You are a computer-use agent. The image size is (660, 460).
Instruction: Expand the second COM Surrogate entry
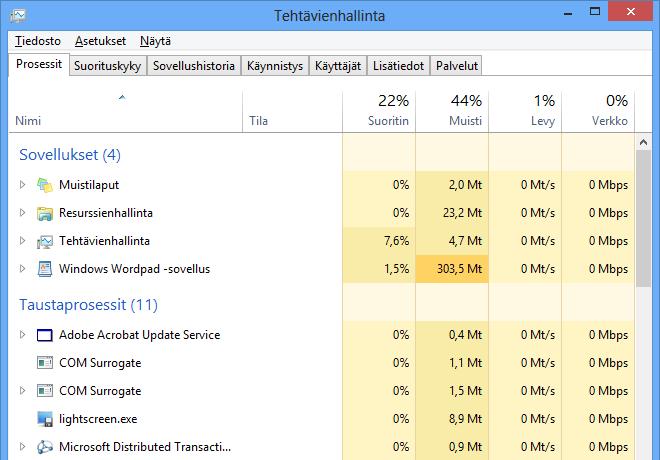tap(22, 391)
